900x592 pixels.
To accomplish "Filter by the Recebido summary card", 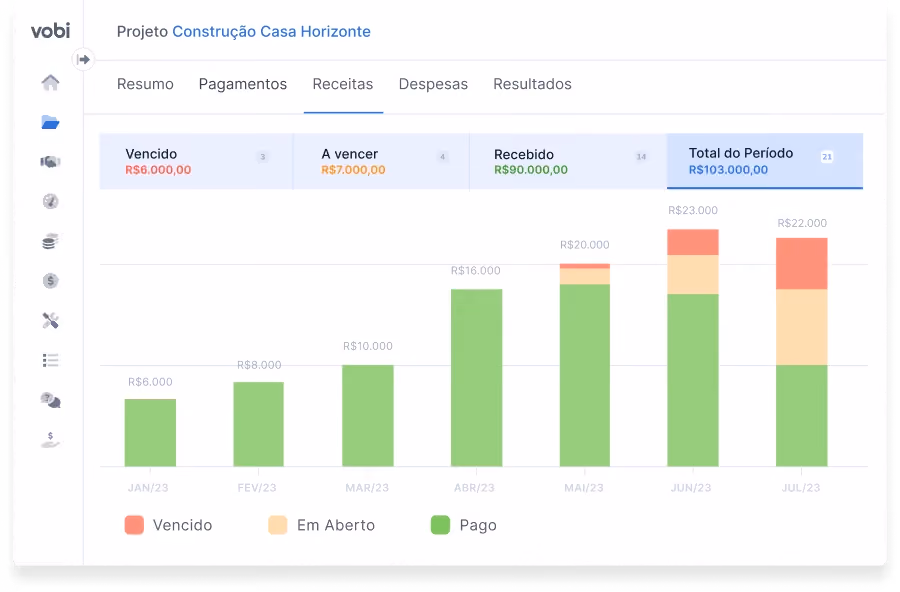I will click(568, 161).
